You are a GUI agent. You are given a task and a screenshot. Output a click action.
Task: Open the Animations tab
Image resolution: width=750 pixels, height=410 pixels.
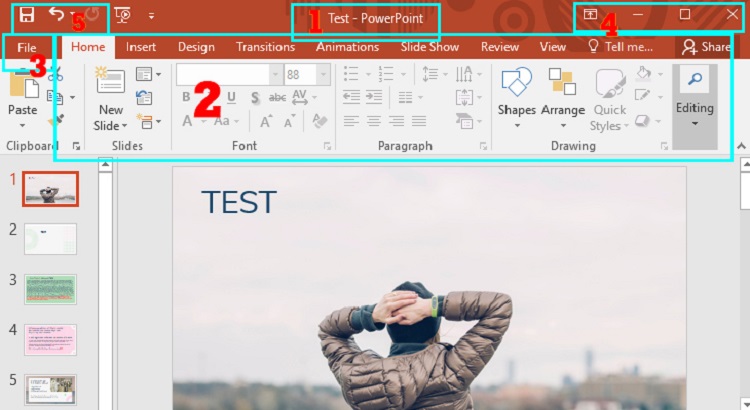point(348,47)
